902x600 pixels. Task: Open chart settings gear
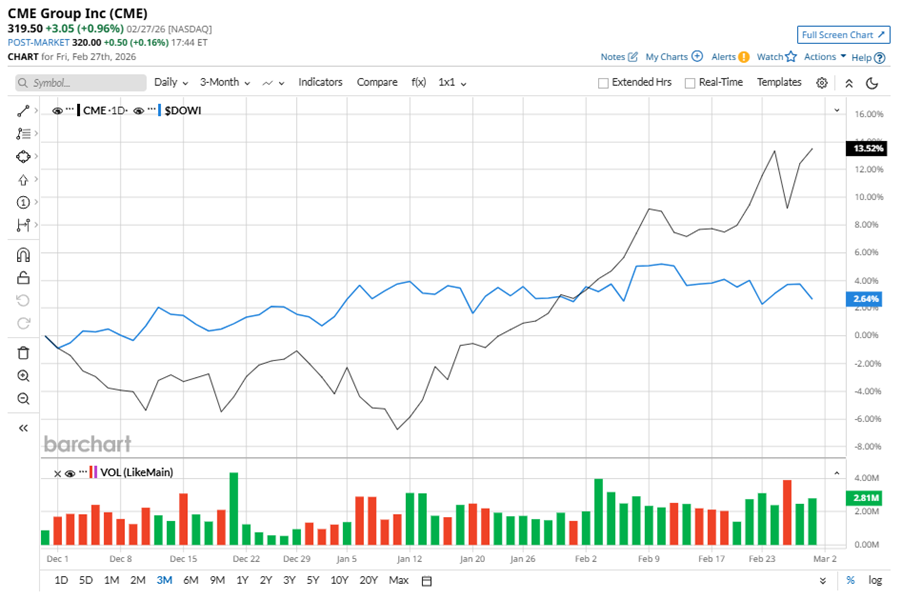point(821,83)
